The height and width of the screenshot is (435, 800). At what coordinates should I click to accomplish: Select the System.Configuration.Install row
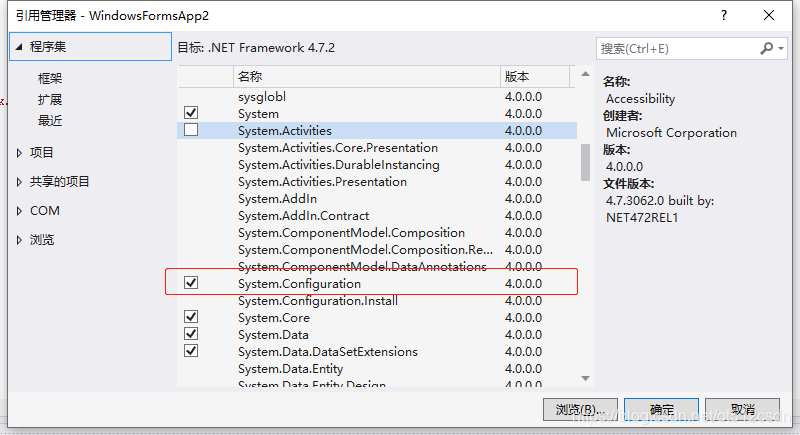(x=377, y=300)
